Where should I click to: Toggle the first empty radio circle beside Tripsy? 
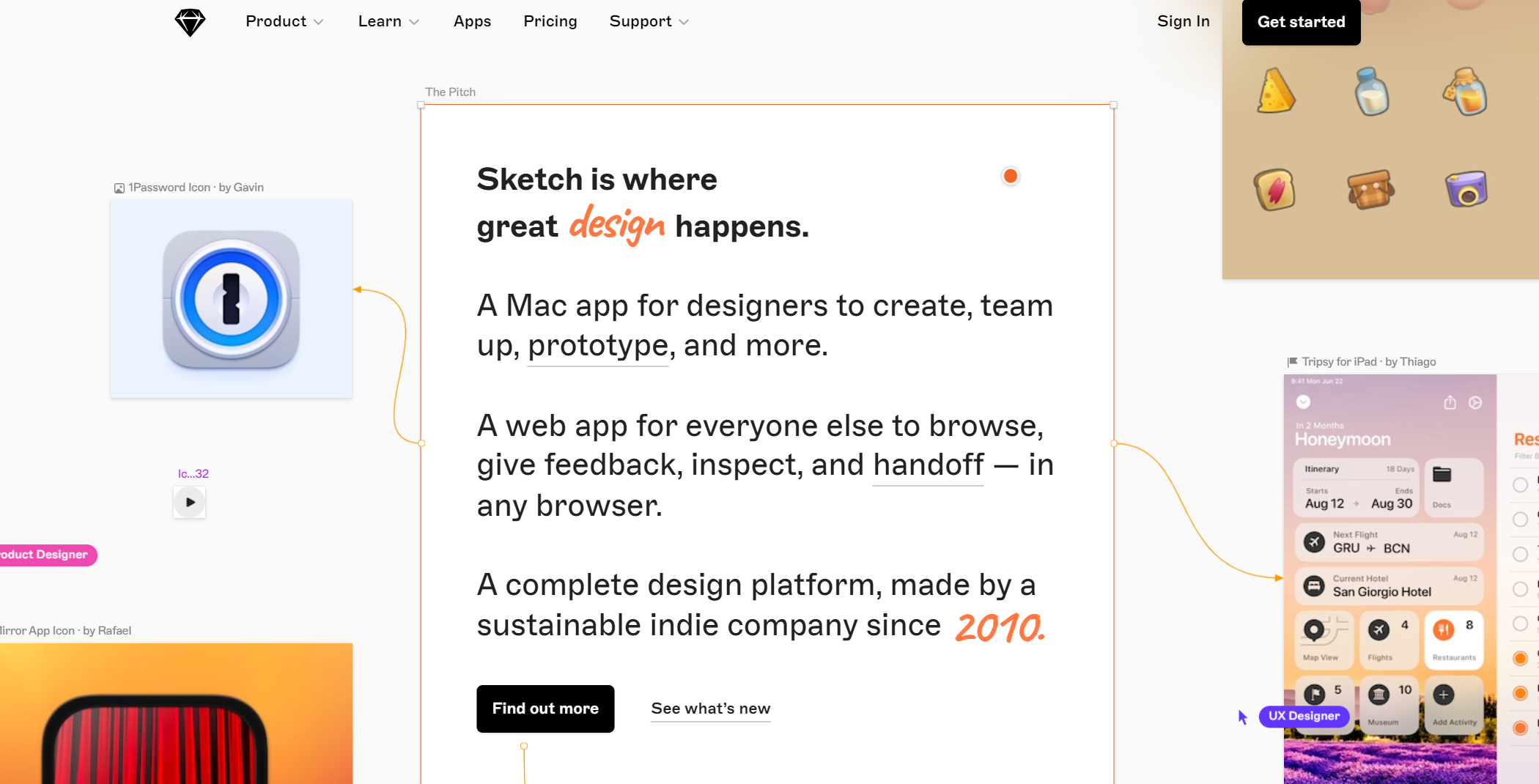[1521, 484]
